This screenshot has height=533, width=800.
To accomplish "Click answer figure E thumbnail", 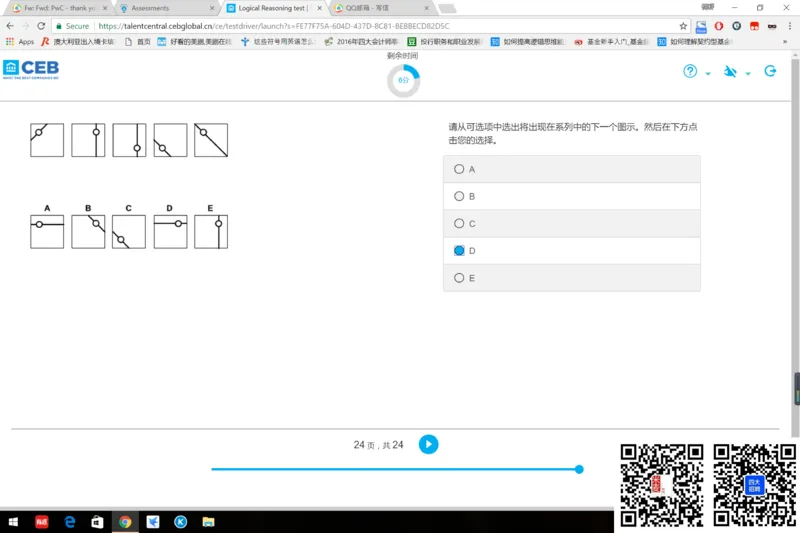I will 211,232.
